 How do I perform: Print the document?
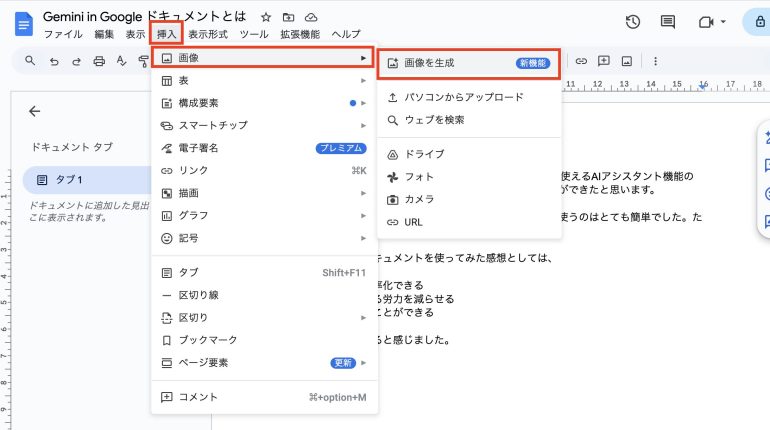pos(99,61)
